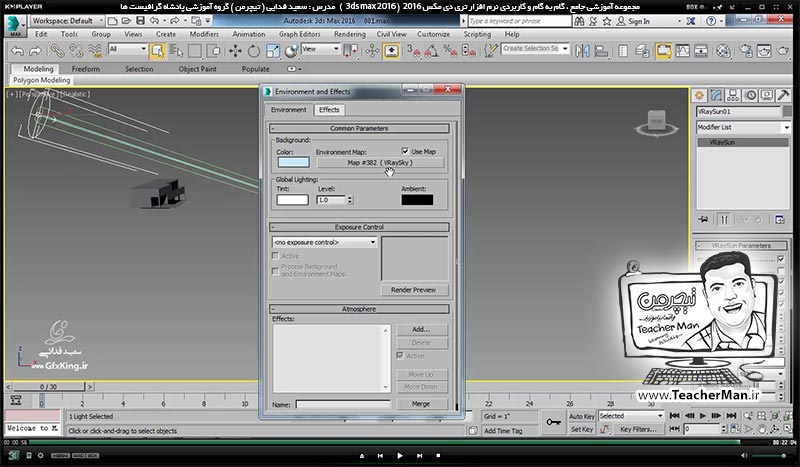Image resolution: width=800 pixels, height=467 pixels.
Task: Toggle the Set Key mode button
Action: 582,429
